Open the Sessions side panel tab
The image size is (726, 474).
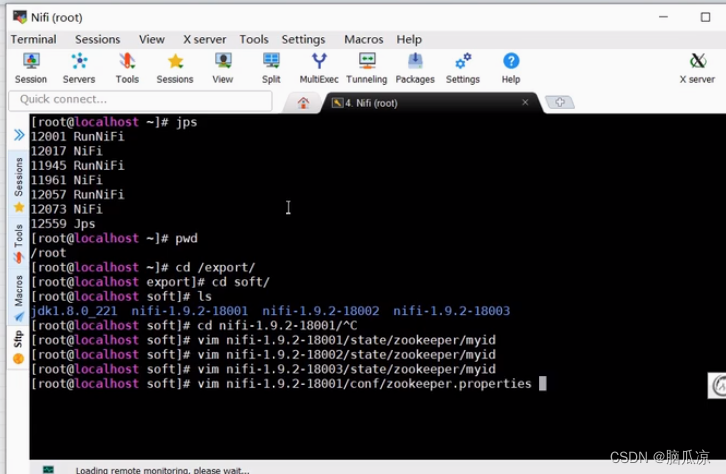pos(19,184)
